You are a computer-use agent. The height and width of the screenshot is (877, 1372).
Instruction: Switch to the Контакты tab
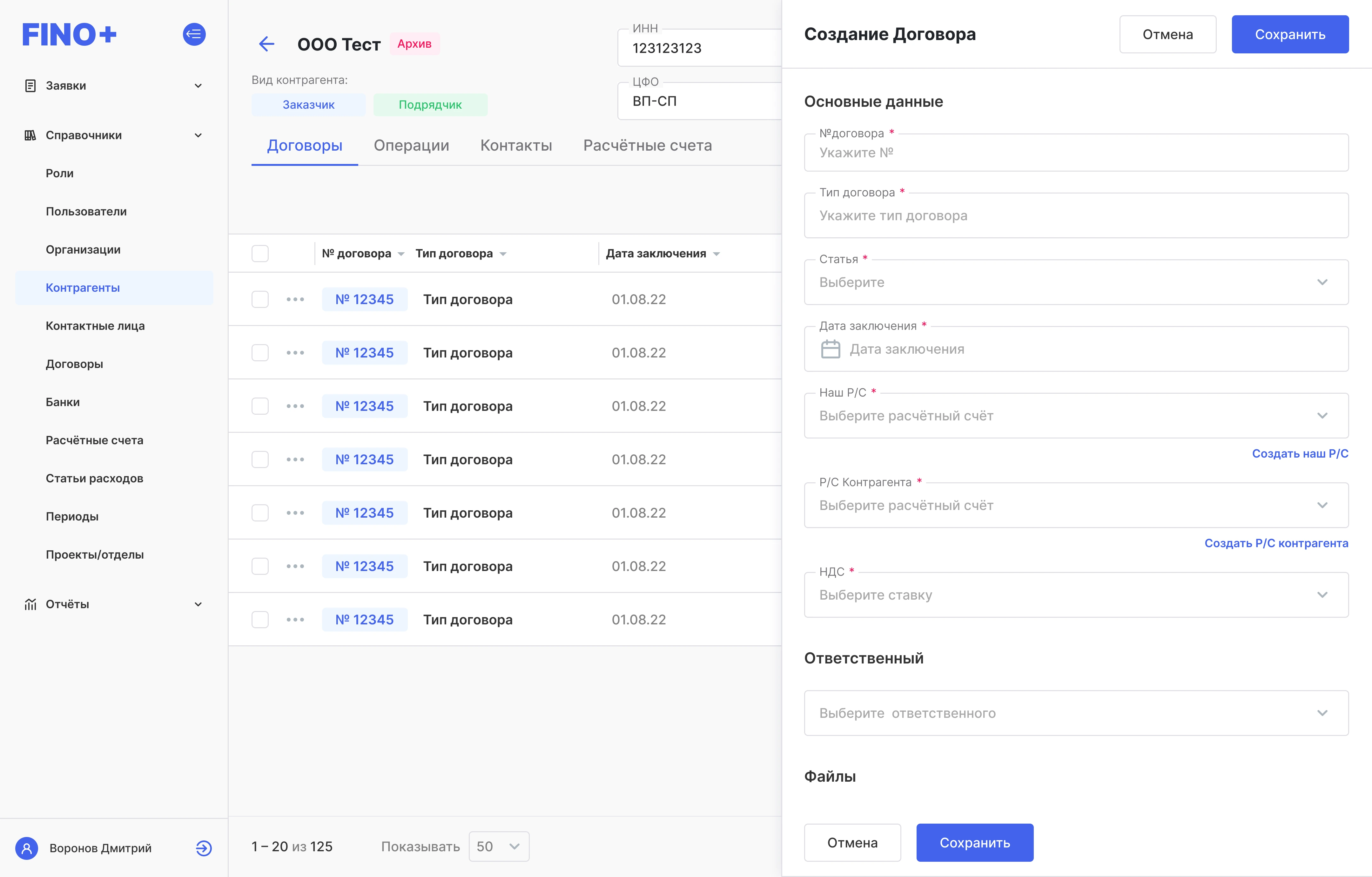coord(516,146)
